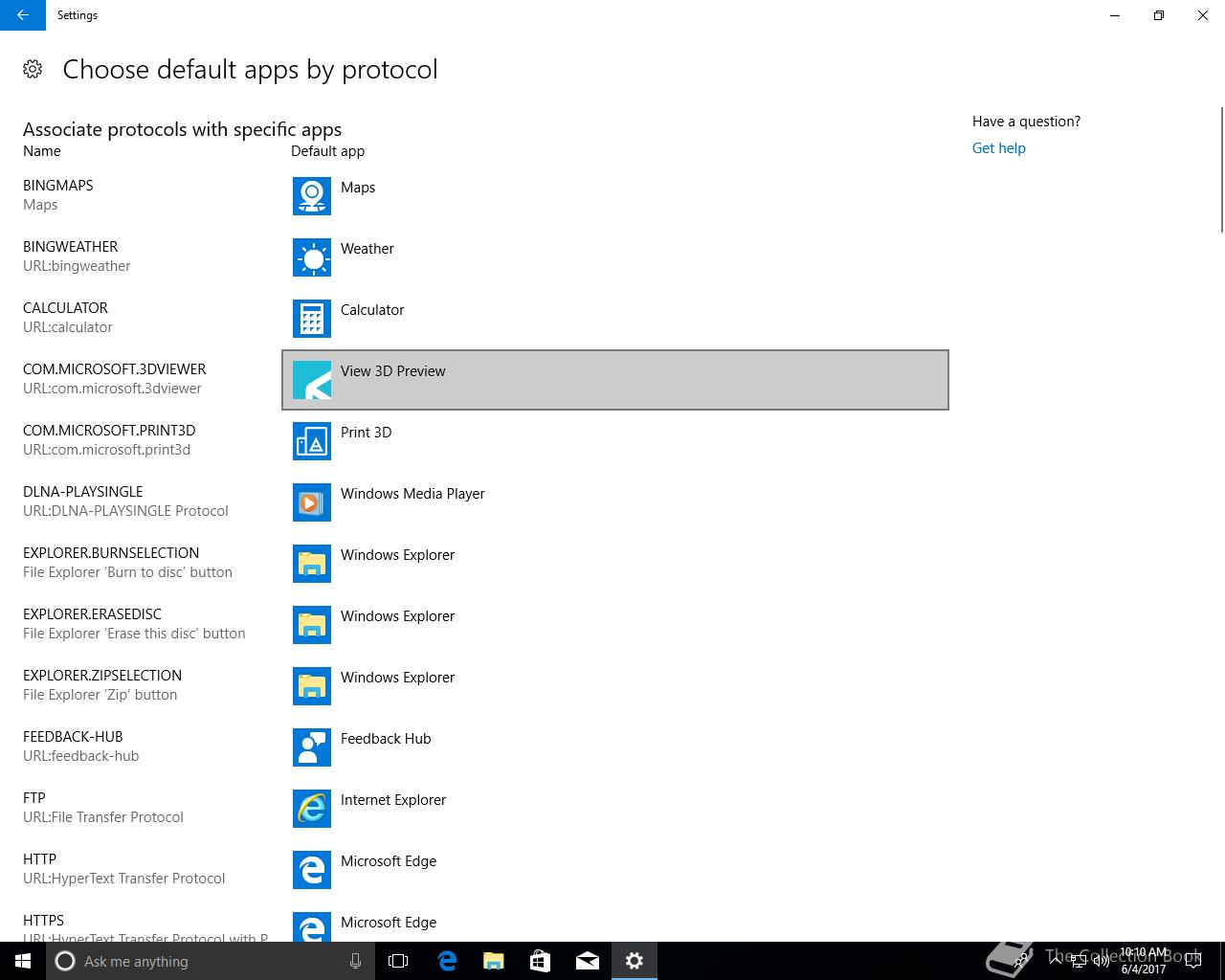Change default app labeled Weather
This screenshot has height=980, width=1225.
tap(615, 257)
